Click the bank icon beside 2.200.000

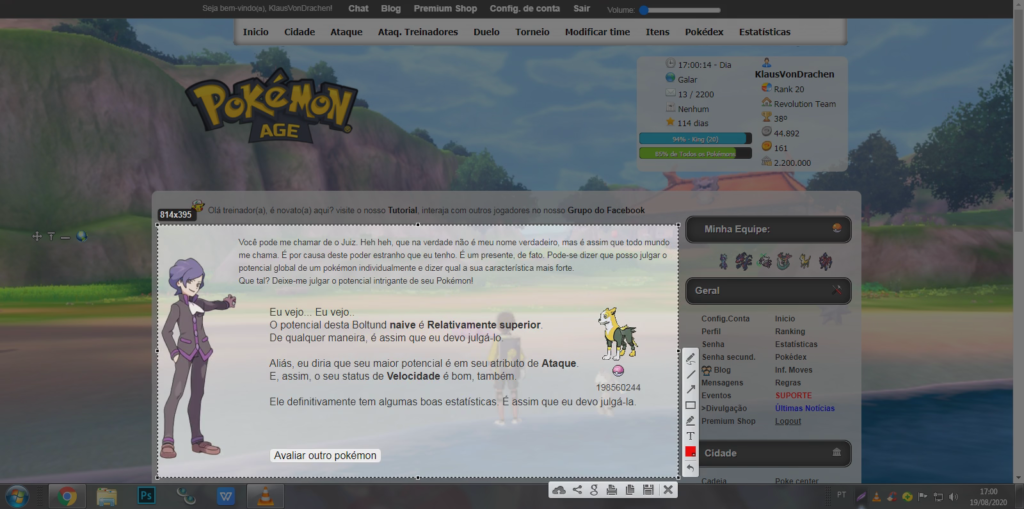[x=767, y=161]
